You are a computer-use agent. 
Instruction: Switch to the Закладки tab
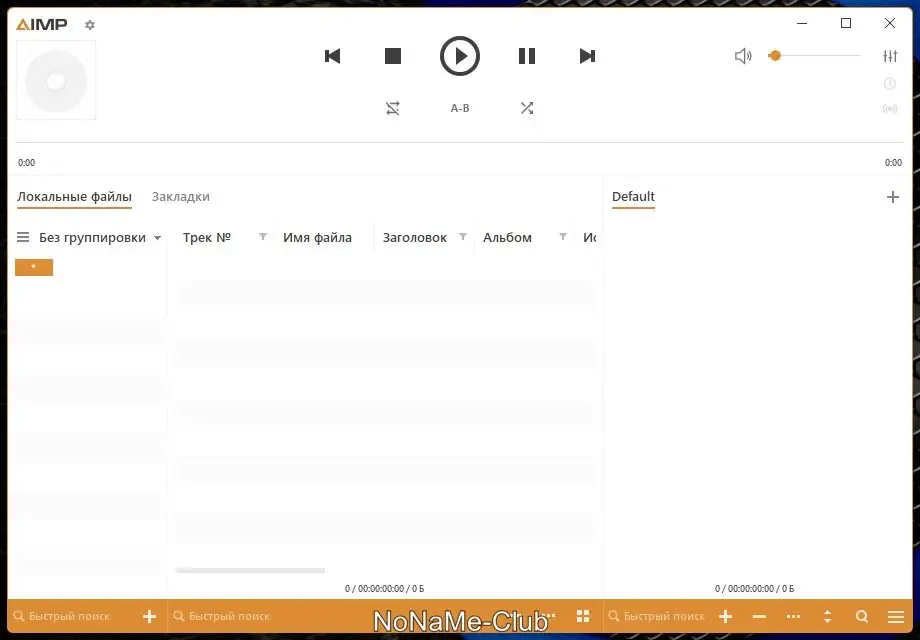pos(181,197)
